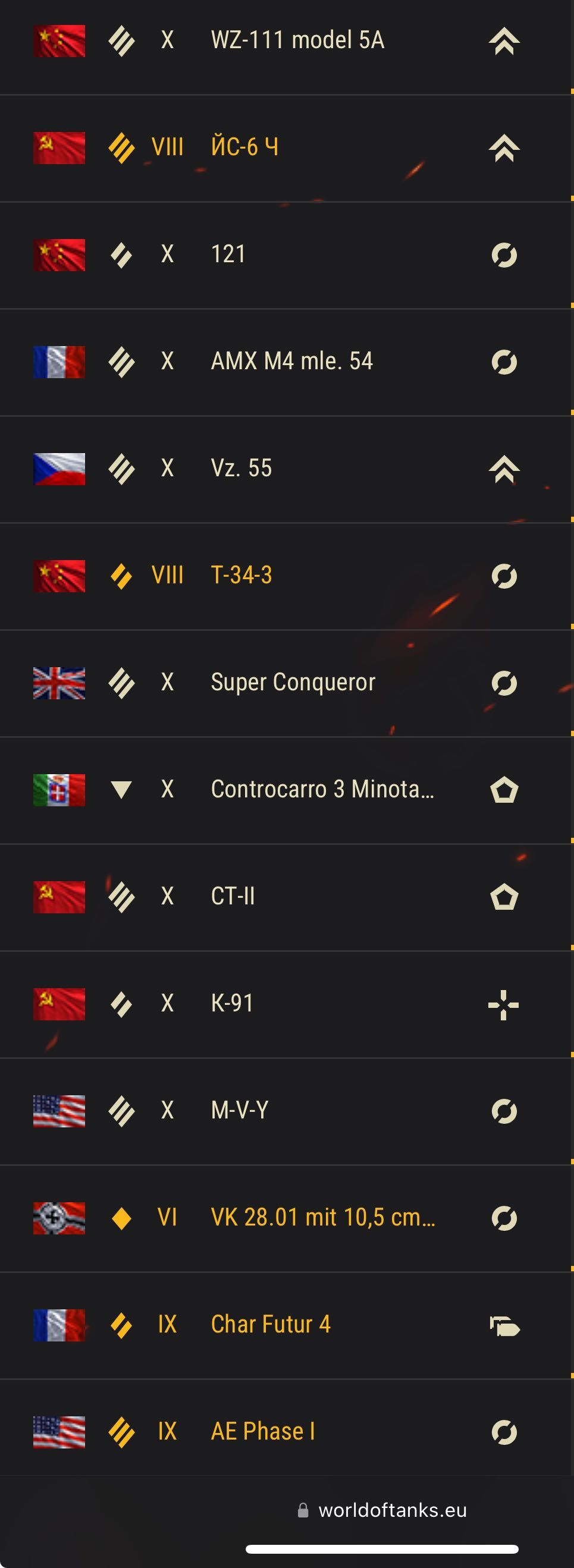Screen dimensions: 574x1568
Task: Click the double-chevron role icon for WZ-111 model 5A
Action: click(504, 42)
